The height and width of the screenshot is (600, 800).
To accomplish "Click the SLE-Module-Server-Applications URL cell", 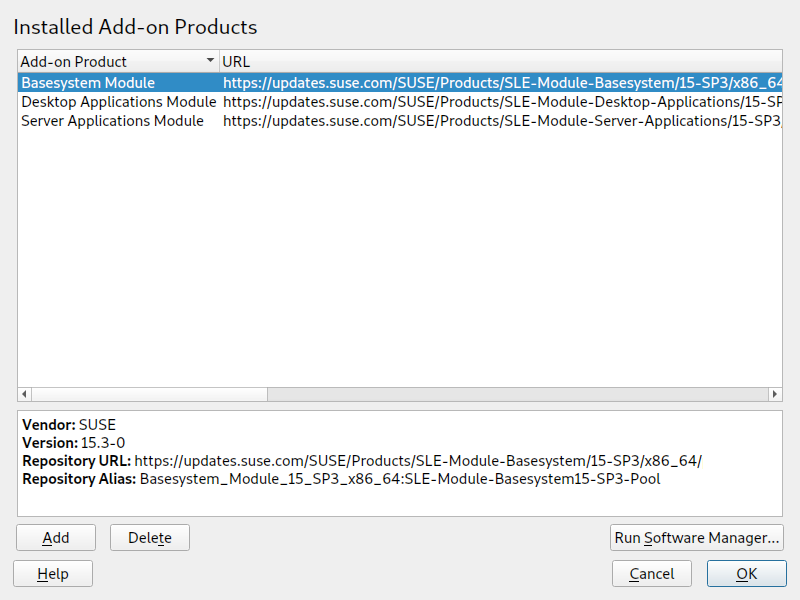I will click(x=500, y=121).
